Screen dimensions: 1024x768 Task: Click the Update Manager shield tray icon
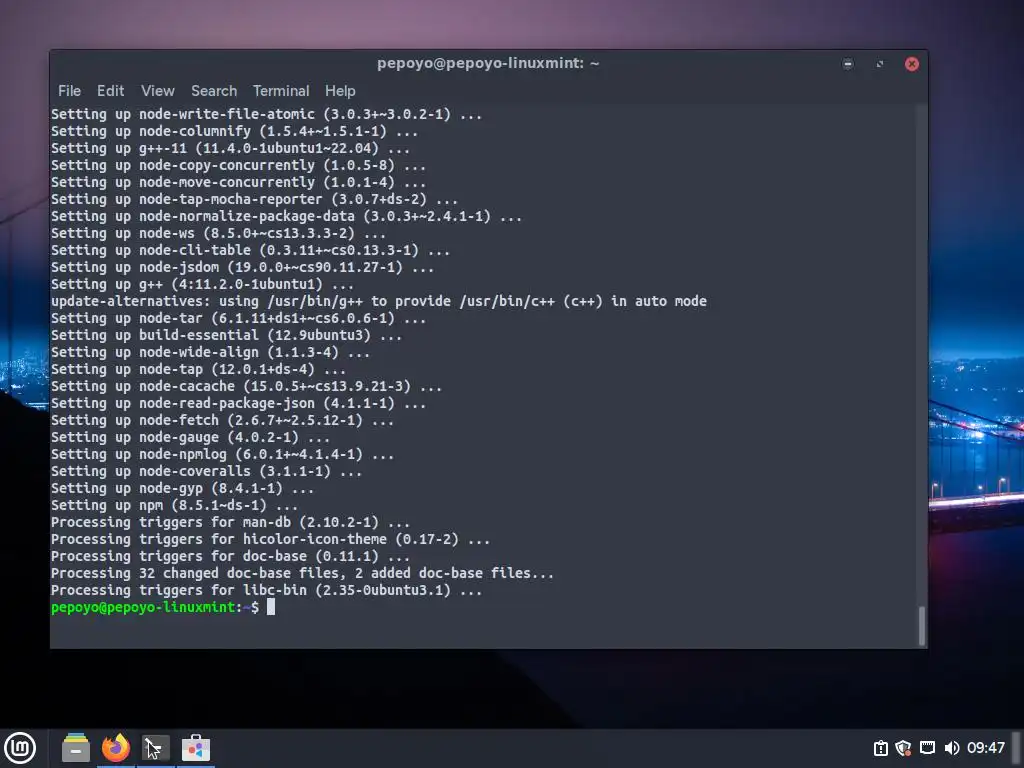pyautogui.click(x=903, y=748)
